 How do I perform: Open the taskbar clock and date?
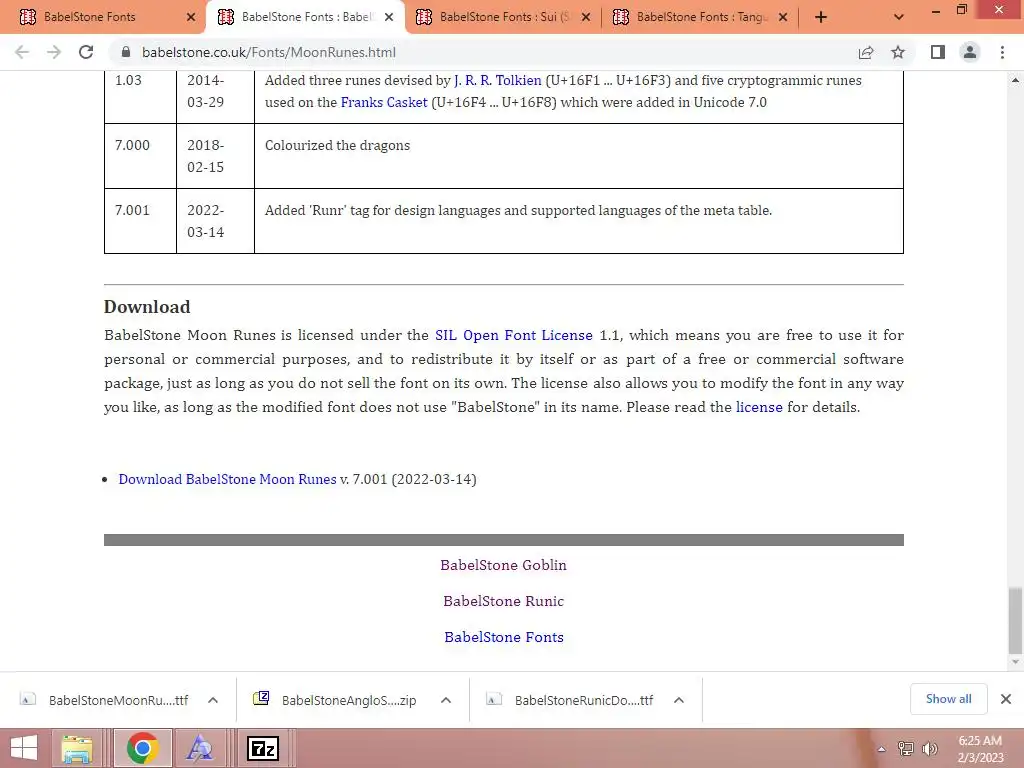click(980, 749)
